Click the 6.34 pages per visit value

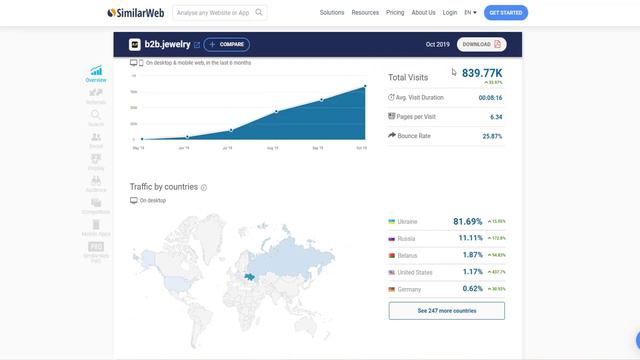tap(496, 117)
